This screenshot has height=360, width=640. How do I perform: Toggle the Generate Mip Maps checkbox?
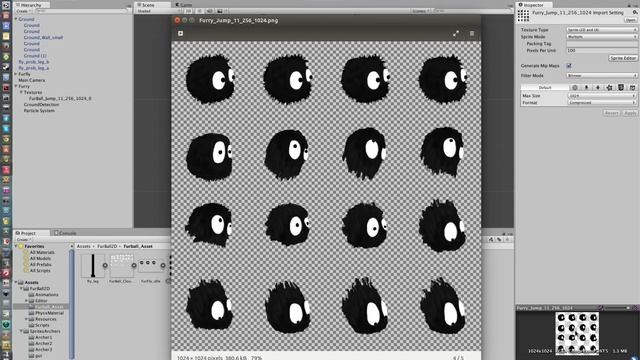(x=569, y=66)
